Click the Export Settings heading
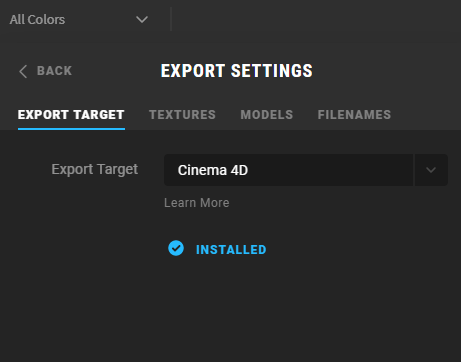Screen dimensions: 461x362 click(237, 71)
